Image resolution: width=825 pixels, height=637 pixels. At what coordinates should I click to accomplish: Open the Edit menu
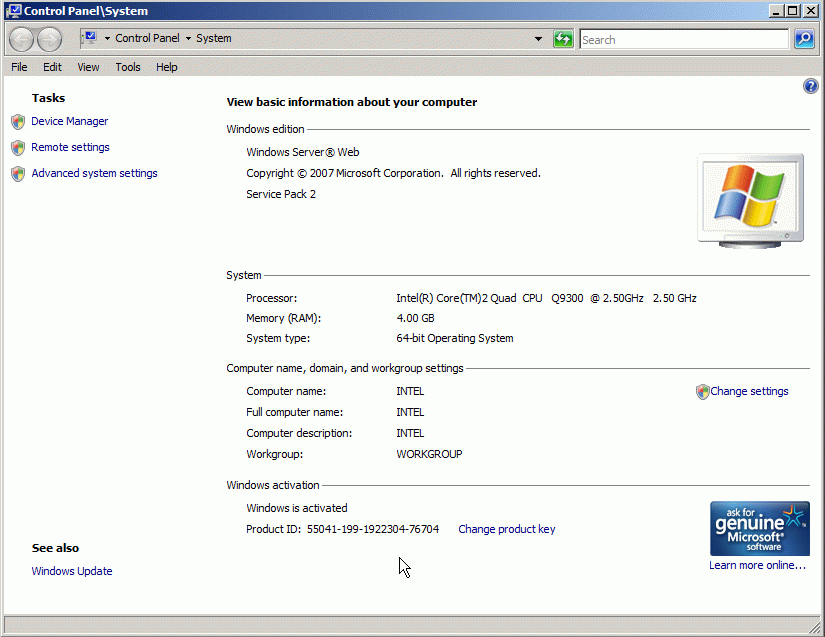tap(52, 67)
